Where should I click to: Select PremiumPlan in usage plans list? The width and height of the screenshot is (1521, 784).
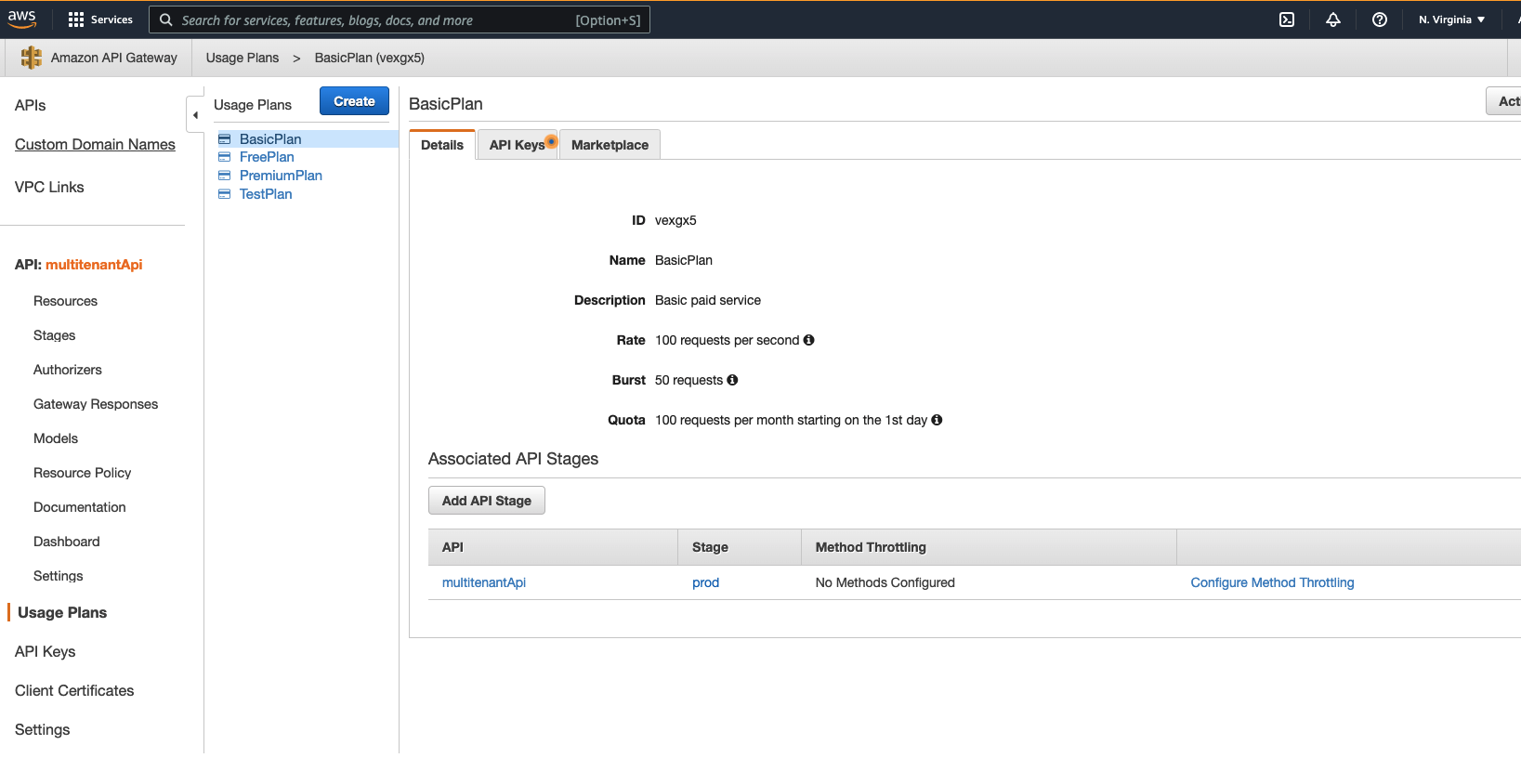tap(281, 176)
